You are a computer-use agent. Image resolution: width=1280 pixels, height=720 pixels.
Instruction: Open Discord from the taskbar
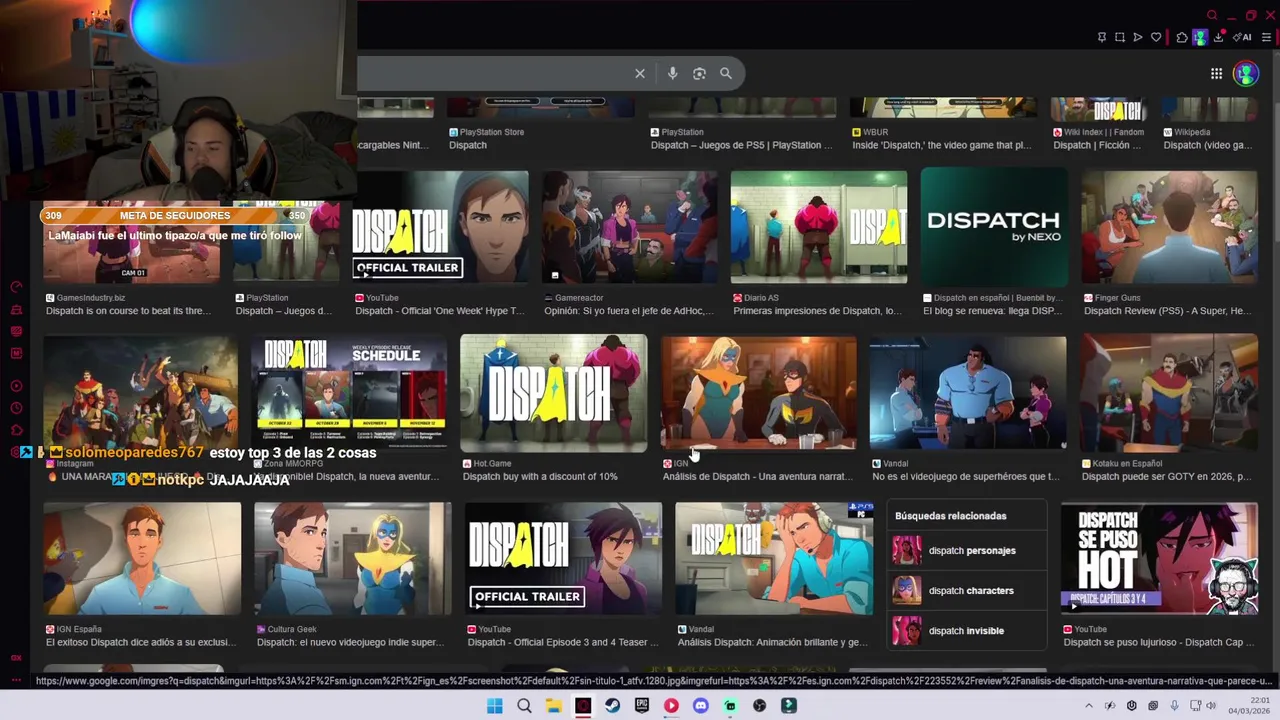point(701,706)
